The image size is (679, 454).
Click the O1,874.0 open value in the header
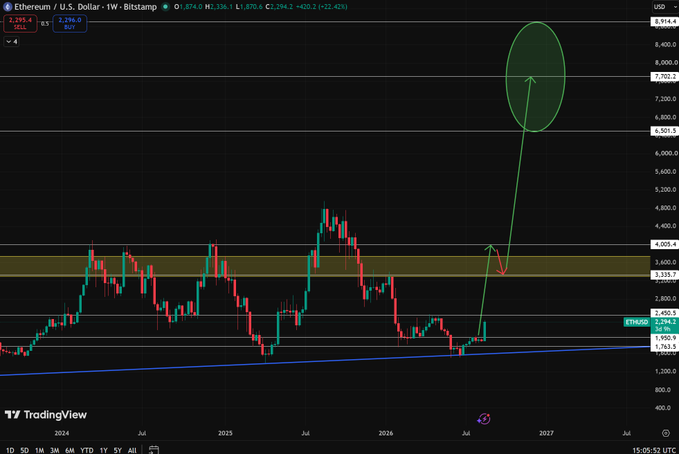click(x=188, y=6)
